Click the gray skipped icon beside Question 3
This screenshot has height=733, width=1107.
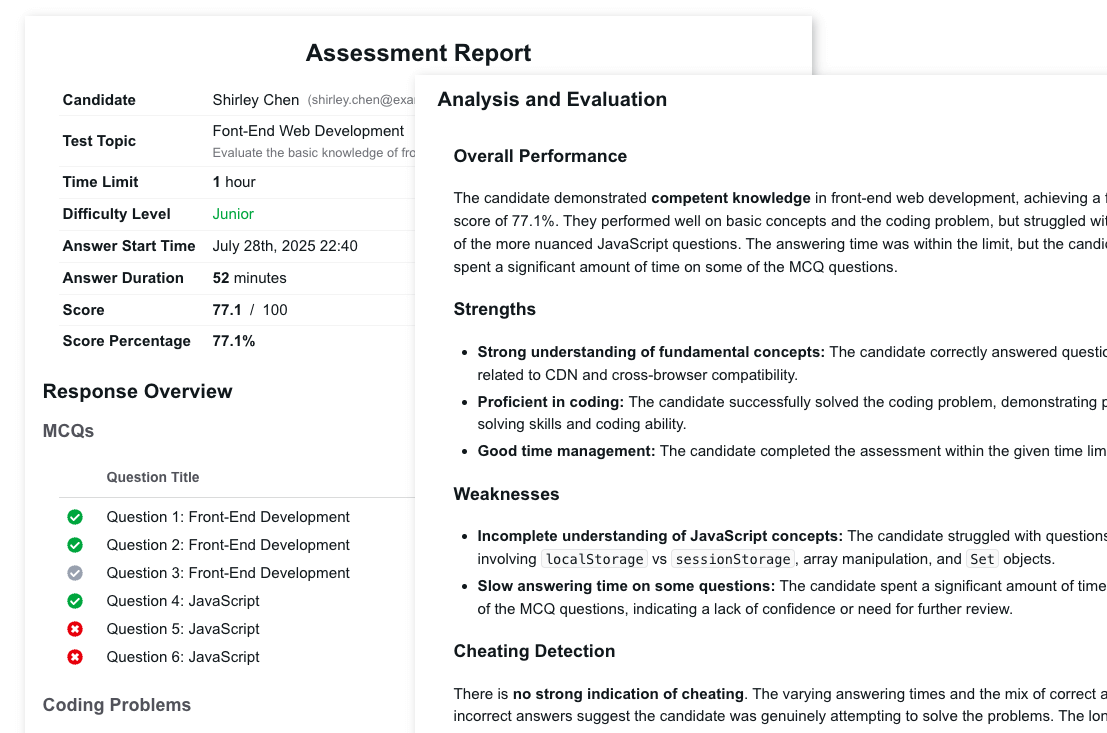(x=74, y=573)
